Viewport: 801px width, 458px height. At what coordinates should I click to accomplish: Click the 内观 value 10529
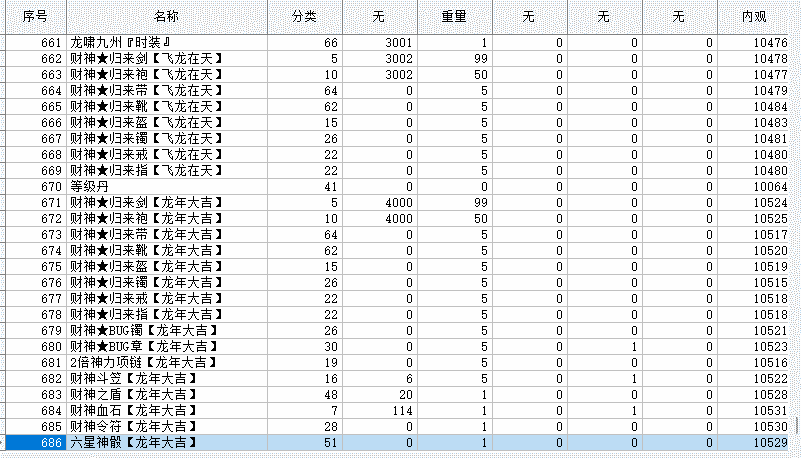755,443
